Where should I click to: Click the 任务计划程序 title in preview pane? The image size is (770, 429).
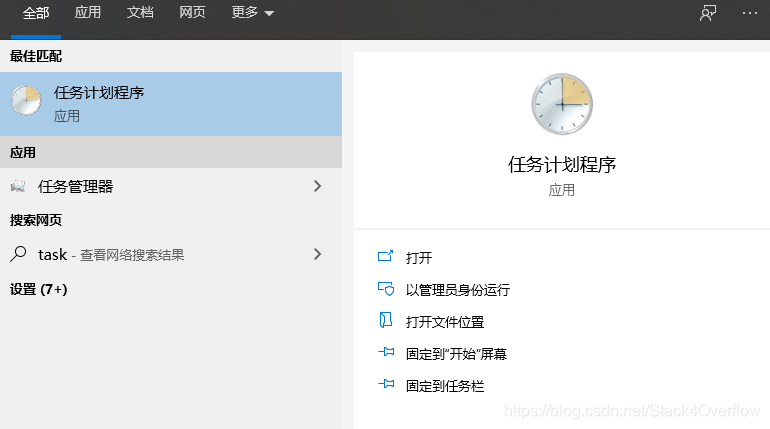562,165
